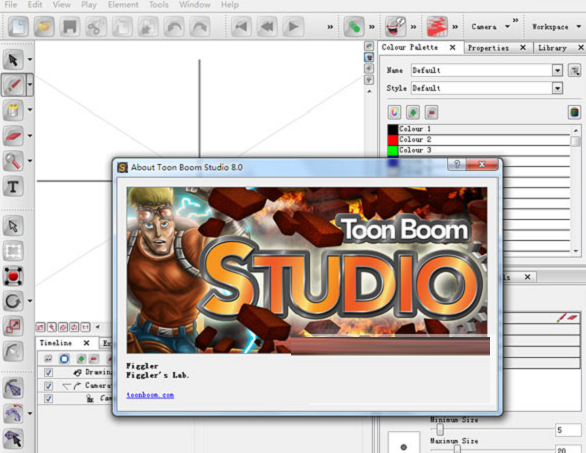Click the green round icon in the top toolbar
The image size is (586, 453).
[354, 27]
